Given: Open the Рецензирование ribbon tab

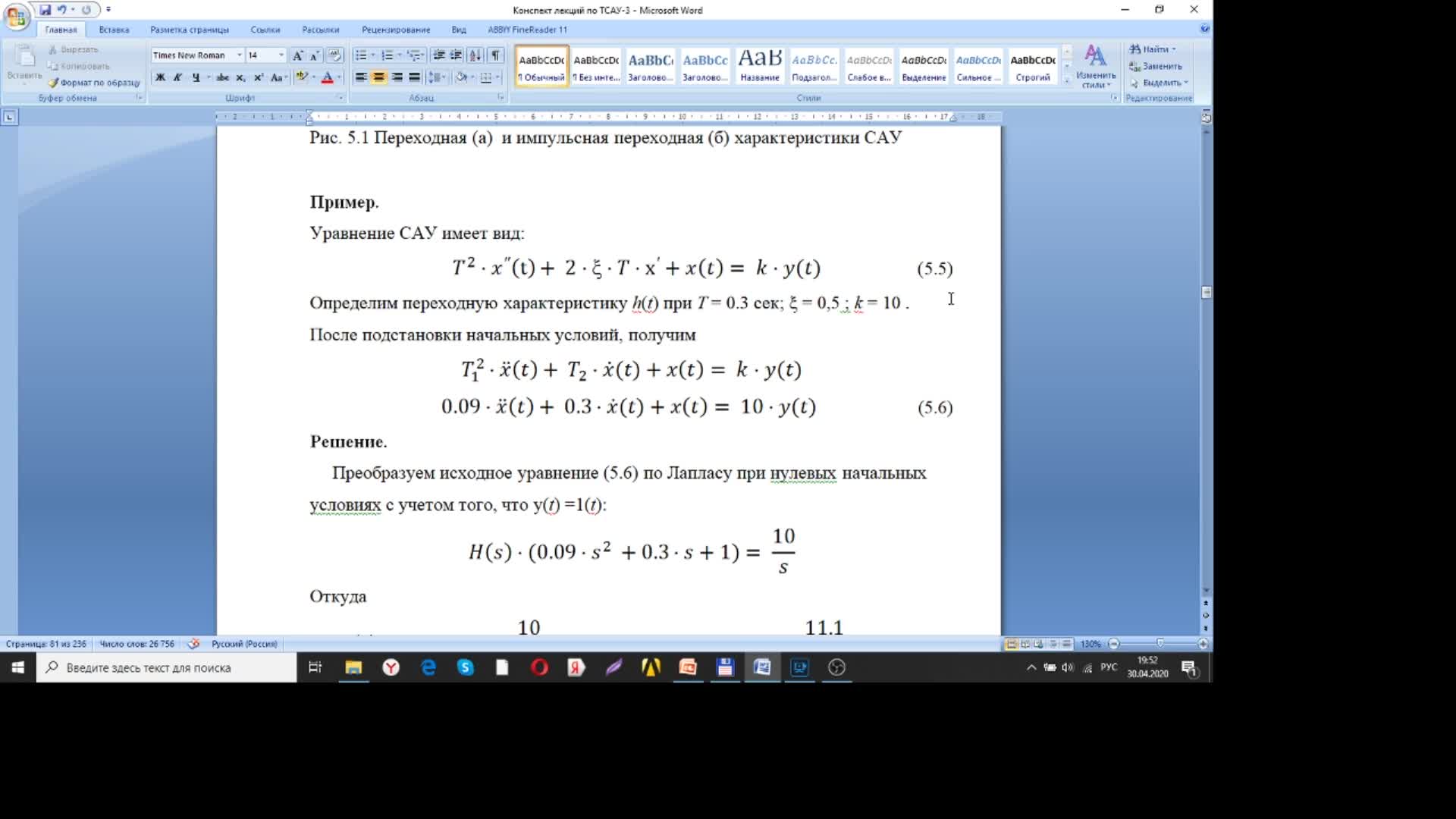Looking at the screenshot, I should (396, 30).
